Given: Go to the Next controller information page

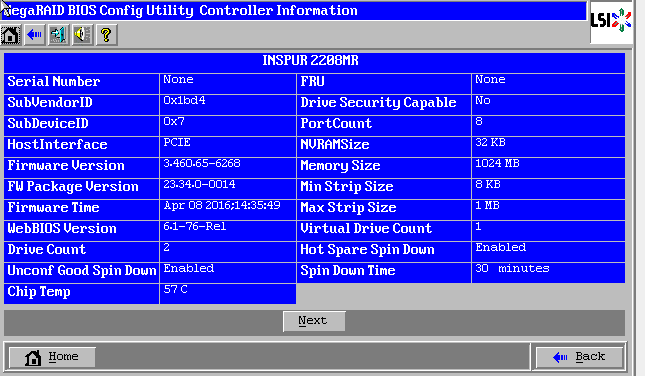Looking at the screenshot, I should (314, 321).
